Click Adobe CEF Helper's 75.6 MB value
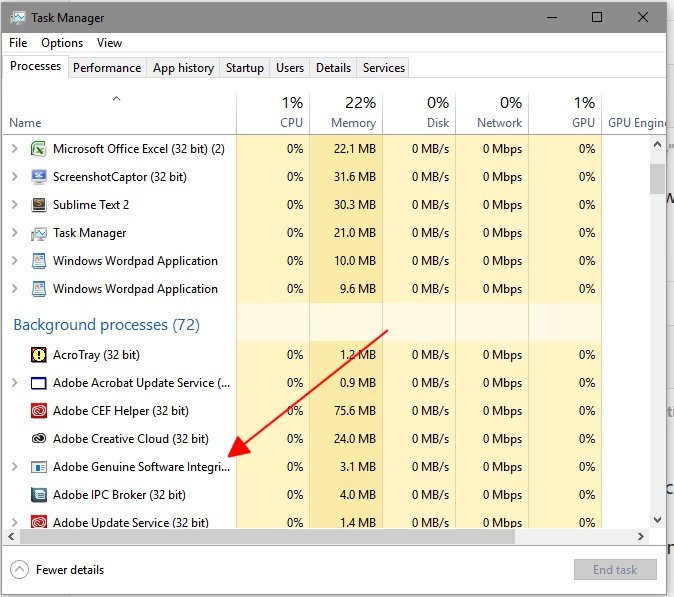674x597 pixels. [355, 410]
